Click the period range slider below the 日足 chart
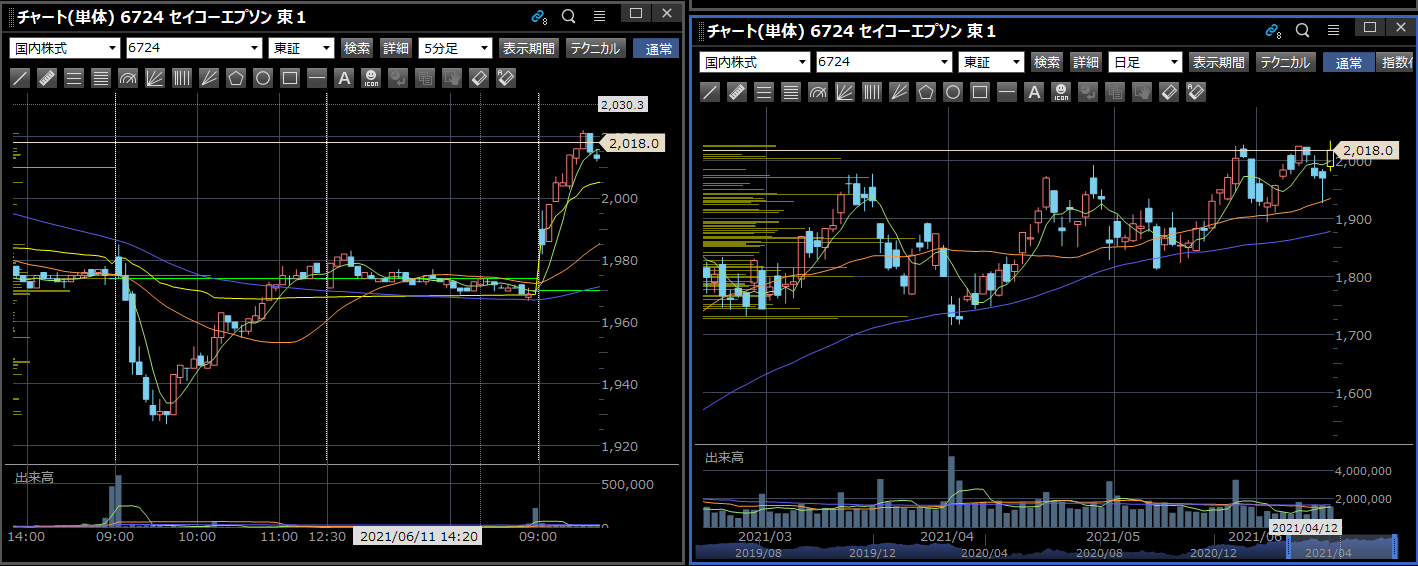 click(1340, 547)
